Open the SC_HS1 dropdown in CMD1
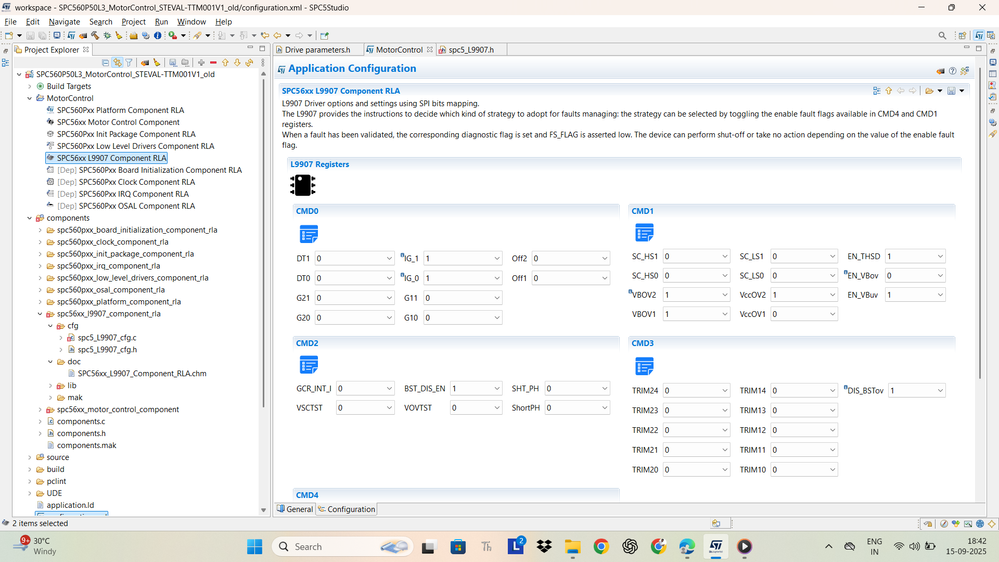This screenshot has height=562, width=999. pos(696,256)
